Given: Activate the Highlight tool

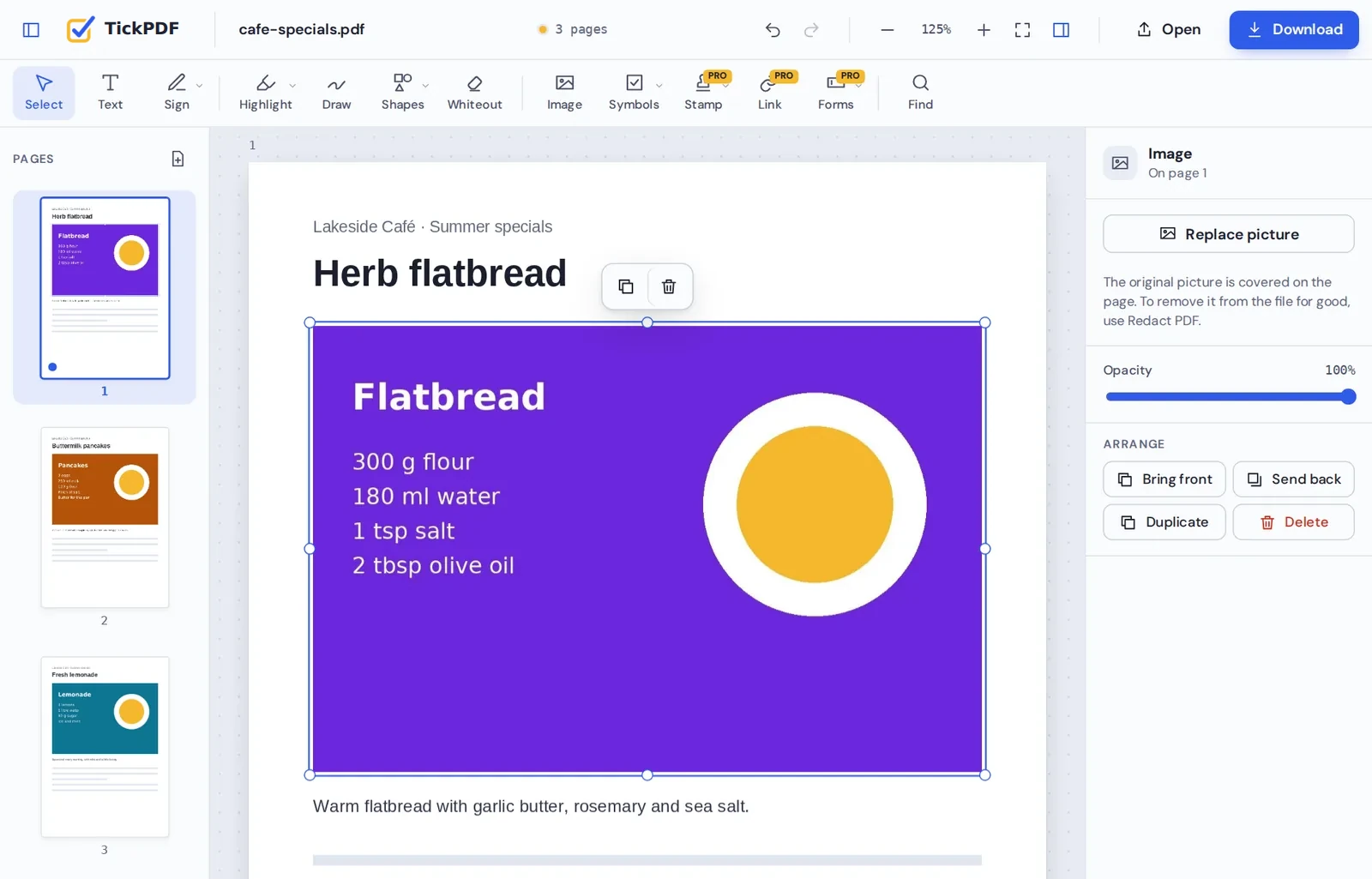Looking at the screenshot, I should point(265,93).
